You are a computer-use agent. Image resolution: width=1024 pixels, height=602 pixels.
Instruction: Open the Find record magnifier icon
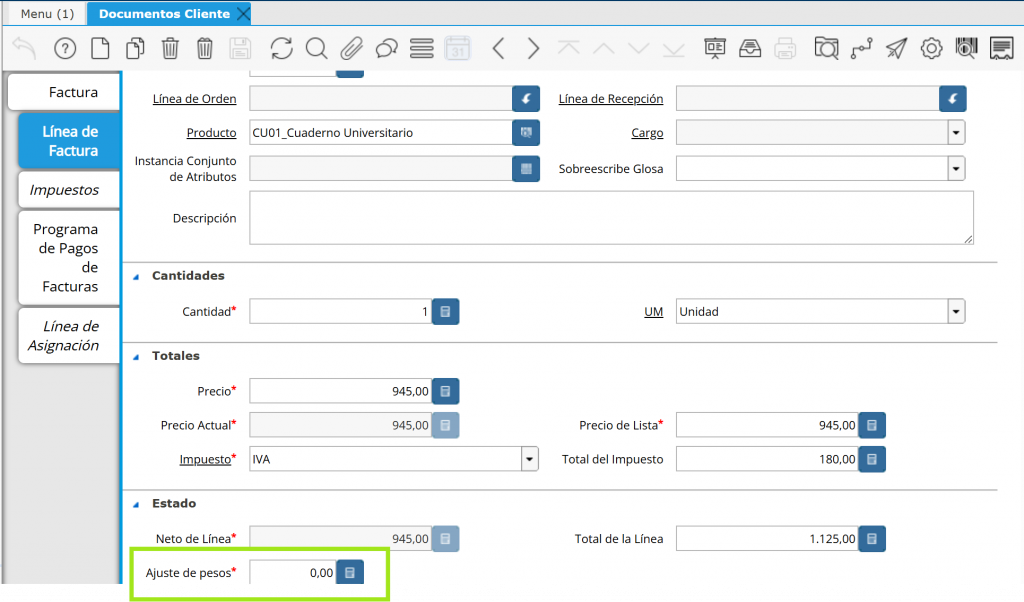[x=317, y=48]
